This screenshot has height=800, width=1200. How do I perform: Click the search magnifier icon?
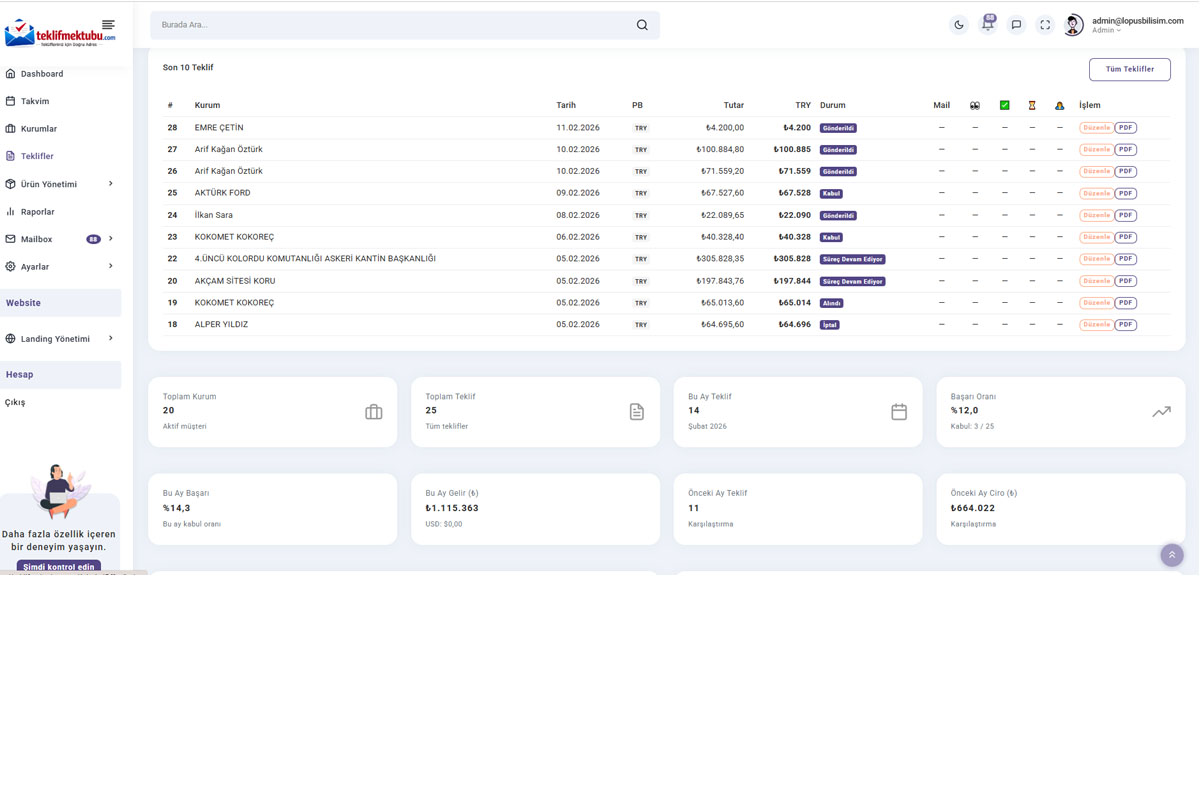pyautogui.click(x=642, y=25)
